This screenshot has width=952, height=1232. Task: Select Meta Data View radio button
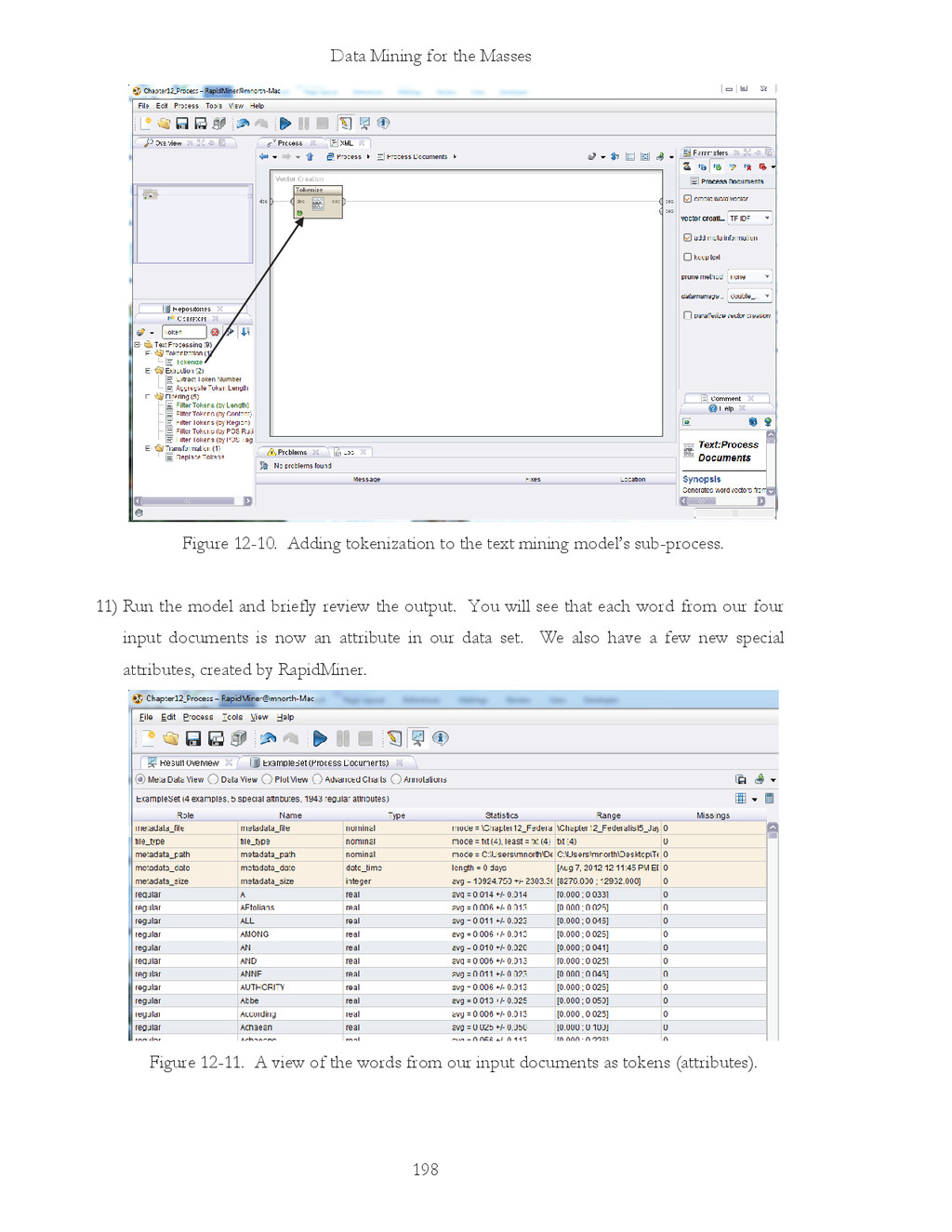(140, 779)
